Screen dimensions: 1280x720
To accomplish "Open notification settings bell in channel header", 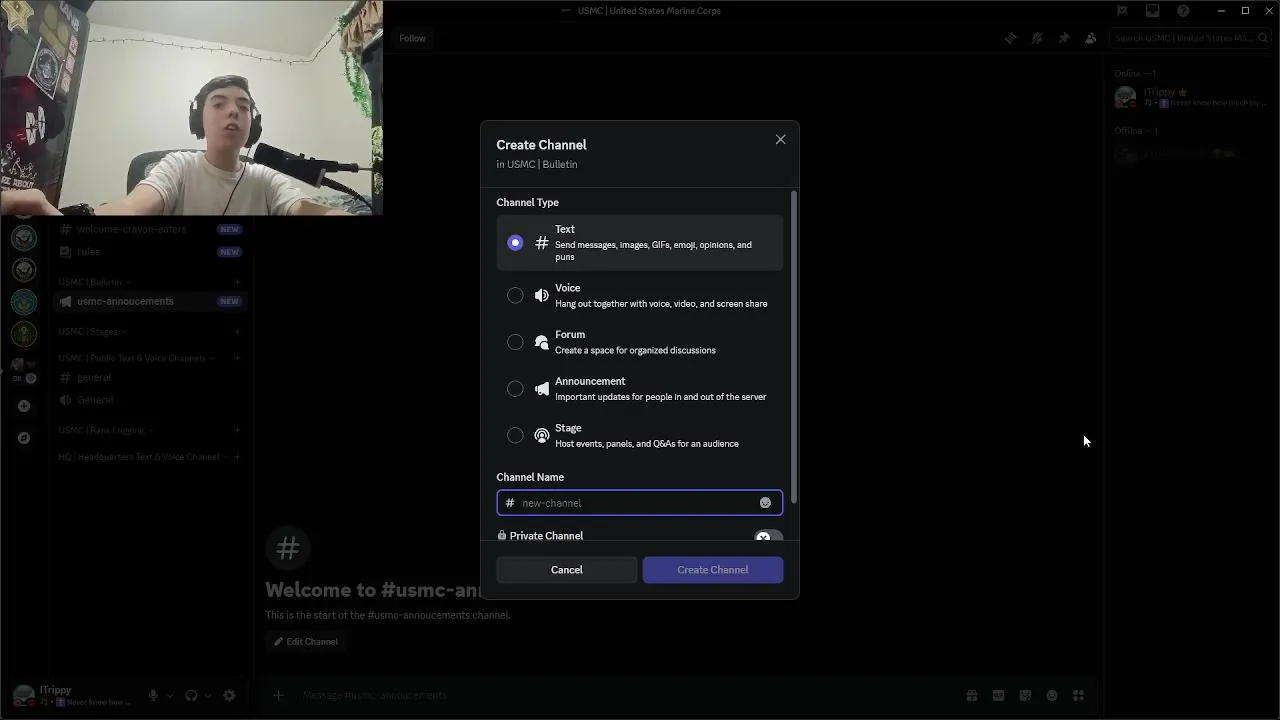I will point(1037,38).
